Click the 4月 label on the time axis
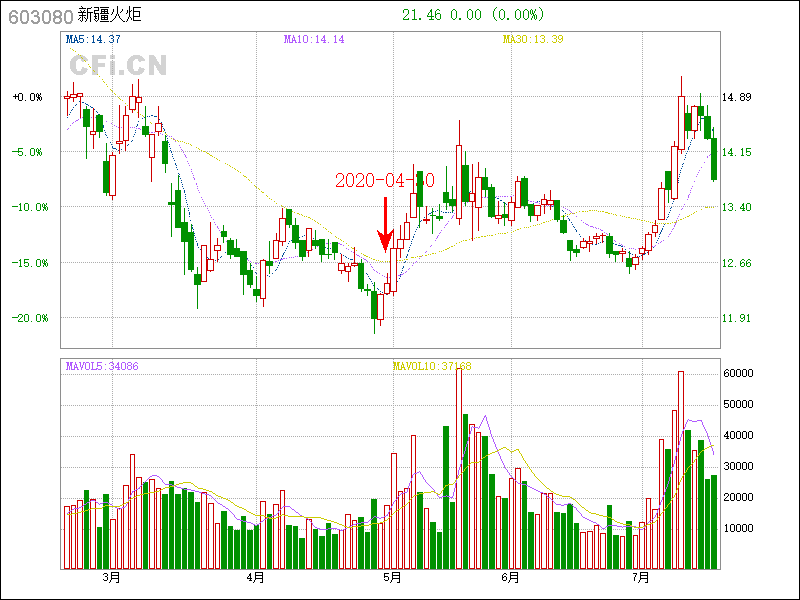 pos(255,577)
